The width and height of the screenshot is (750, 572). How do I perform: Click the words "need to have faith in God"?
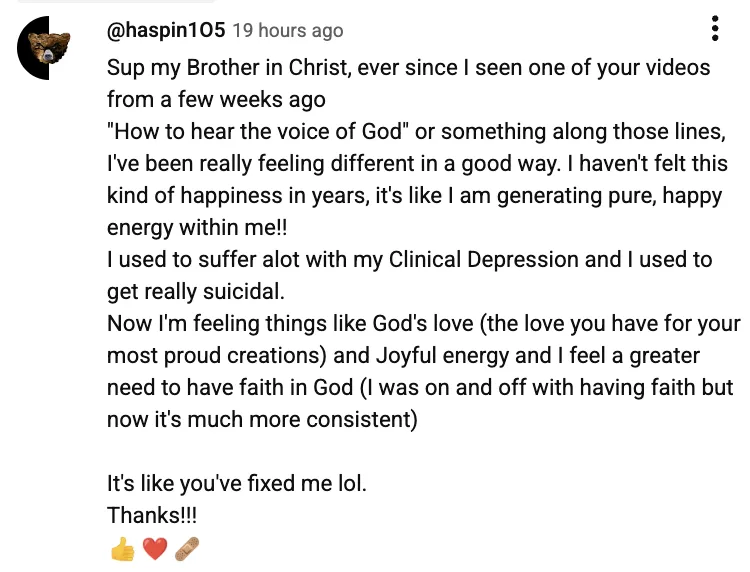coord(230,387)
